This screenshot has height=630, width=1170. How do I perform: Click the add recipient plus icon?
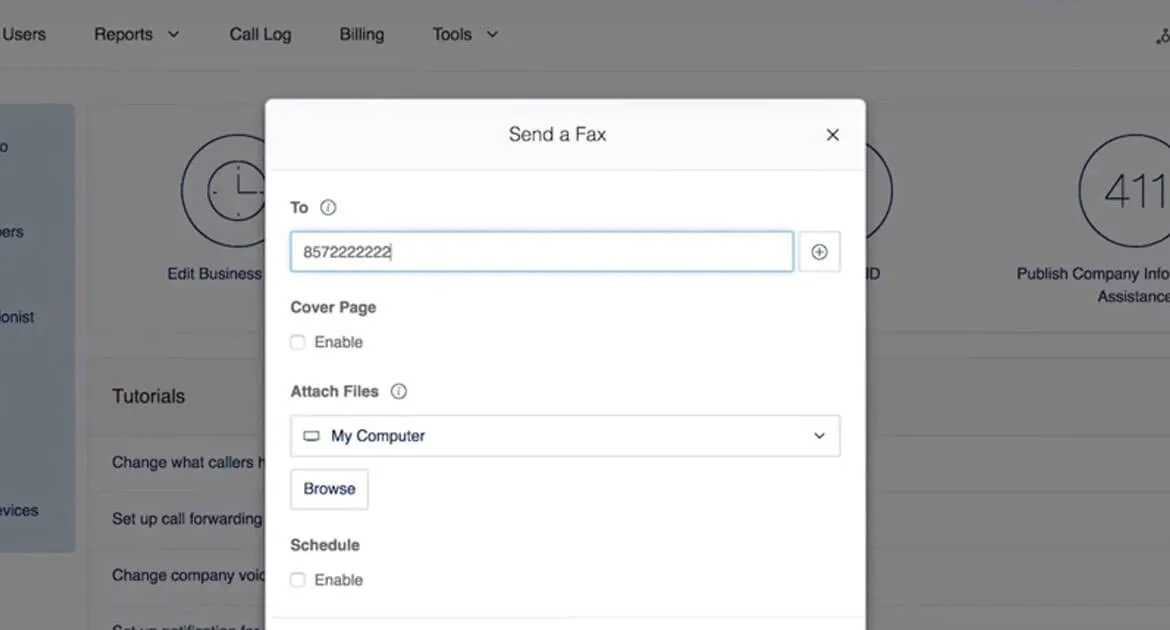819,252
